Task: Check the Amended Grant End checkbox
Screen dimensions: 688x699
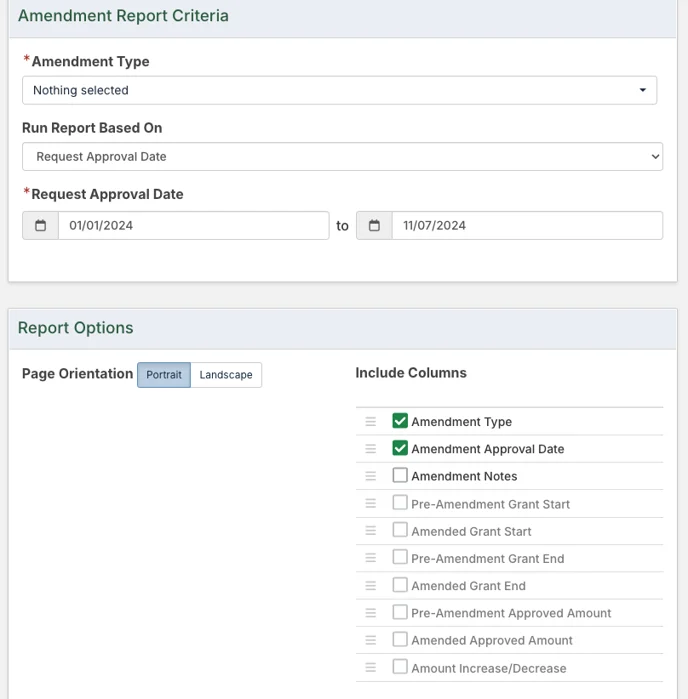Action: coord(400,584)
